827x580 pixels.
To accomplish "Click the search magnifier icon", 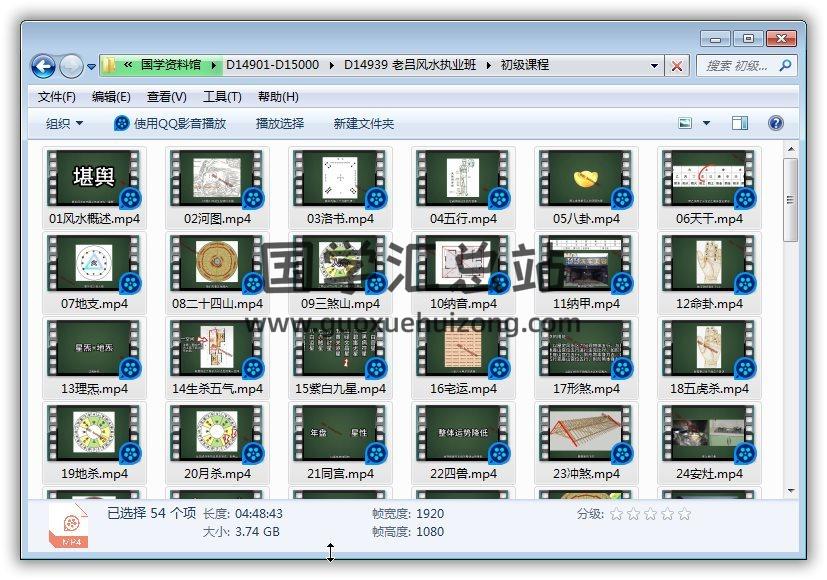I will click(x=785, y=66).
